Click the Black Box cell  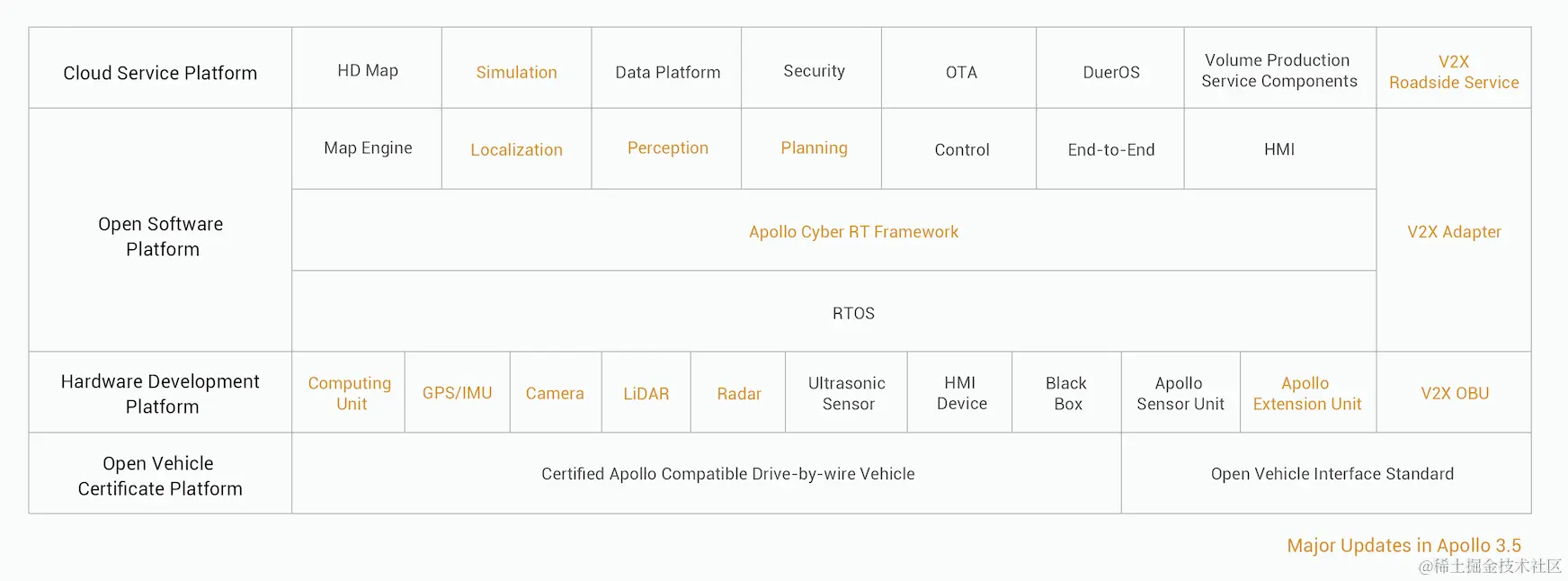pos(1066,393)
